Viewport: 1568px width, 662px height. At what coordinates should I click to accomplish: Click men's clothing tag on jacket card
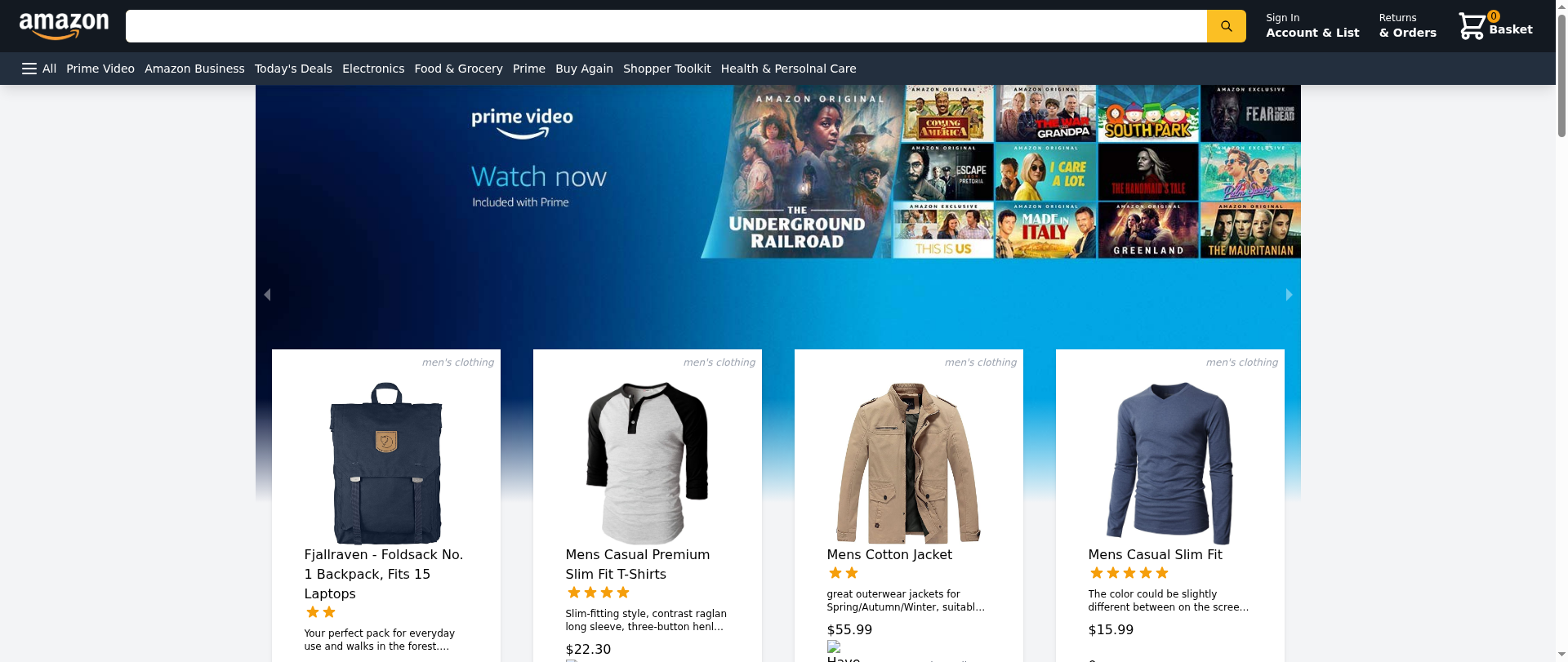[x=981, y=362]
